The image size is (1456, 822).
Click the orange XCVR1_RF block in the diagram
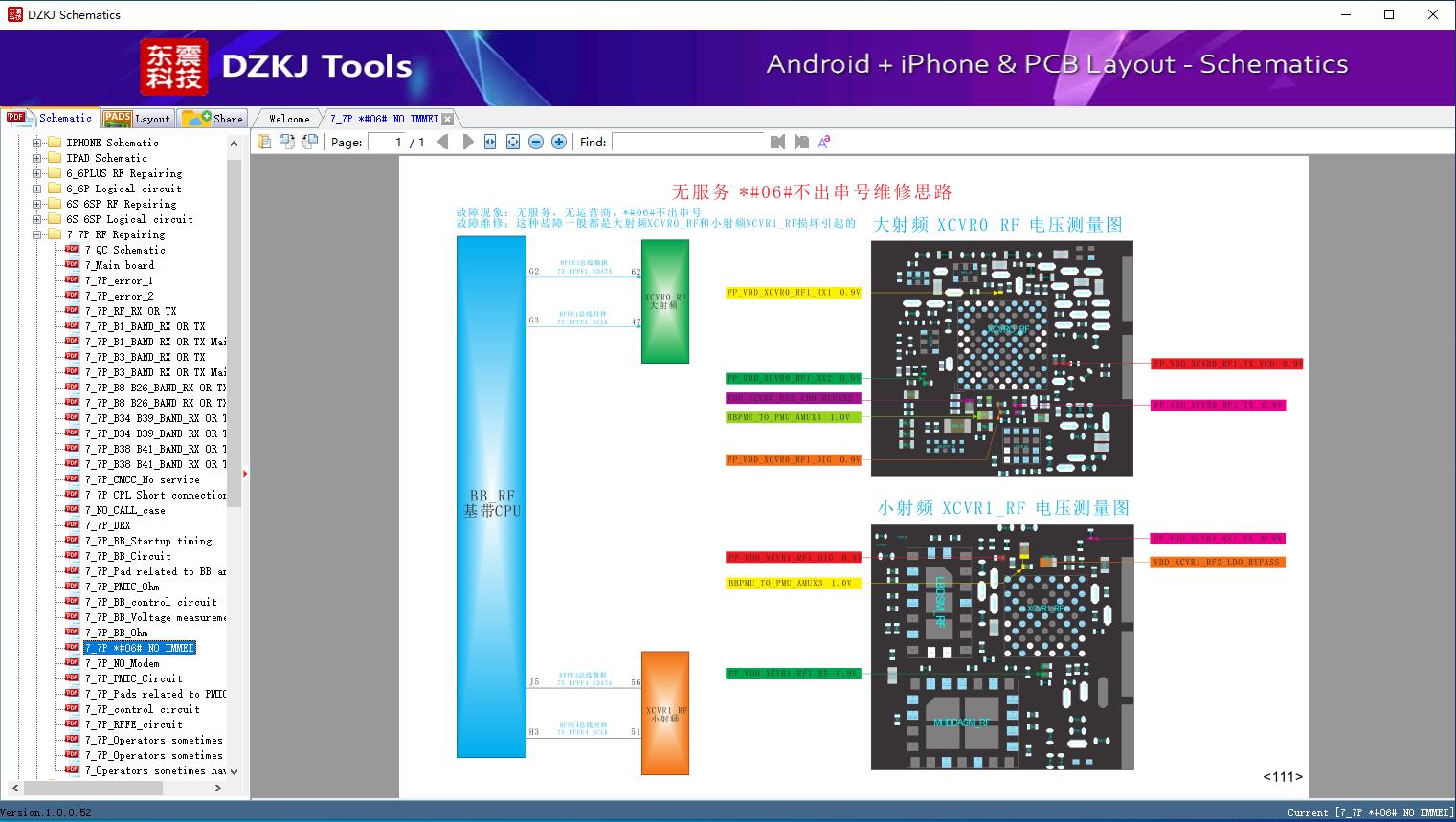665,713
